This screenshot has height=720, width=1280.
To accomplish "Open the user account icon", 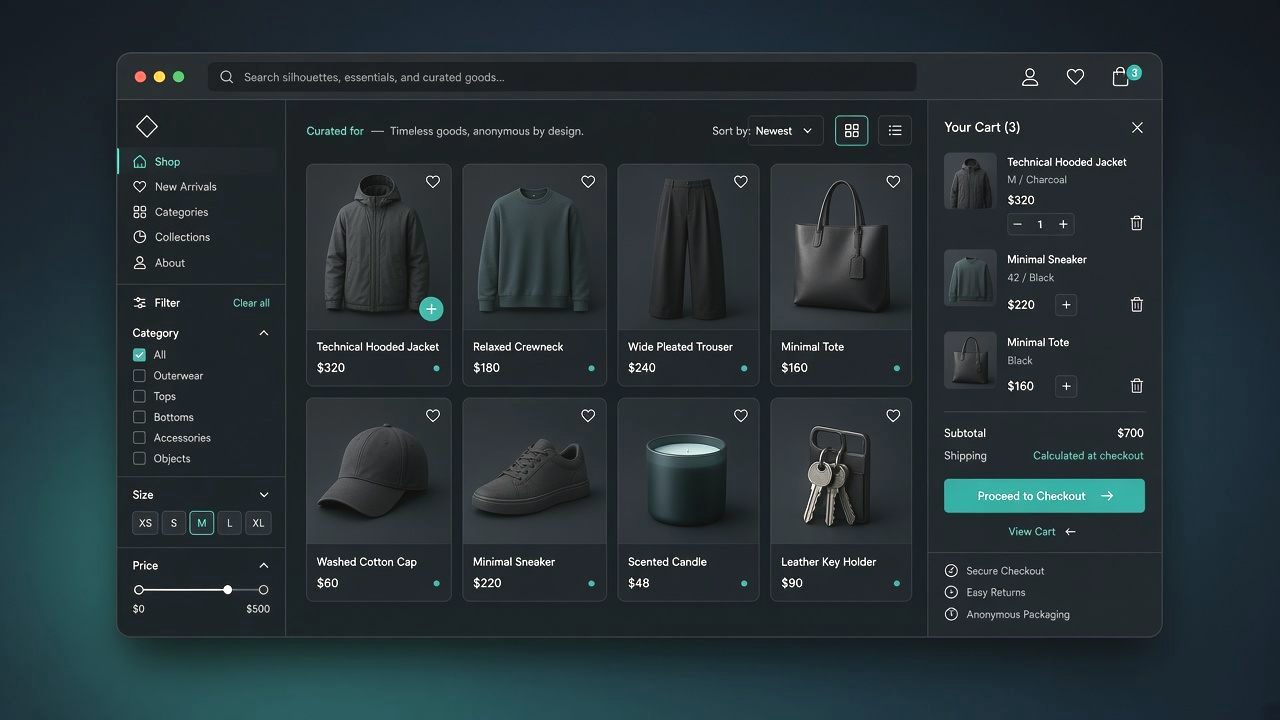I will coord(1030,77).
